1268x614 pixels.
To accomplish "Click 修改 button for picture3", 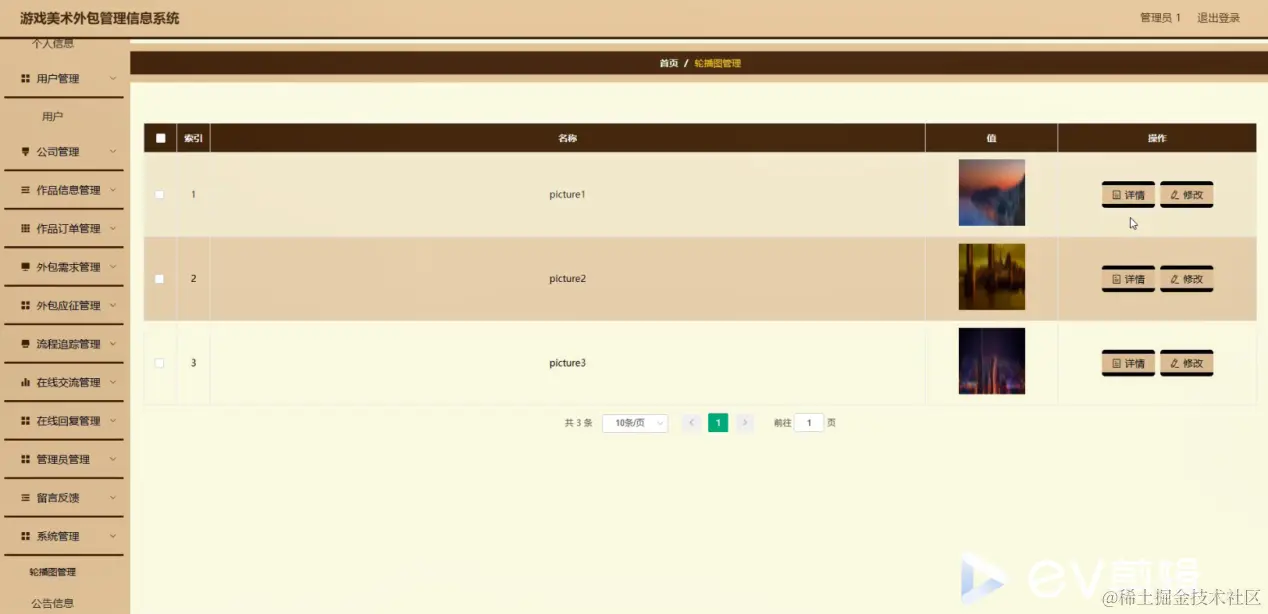I will click(x=1186, y=363).
